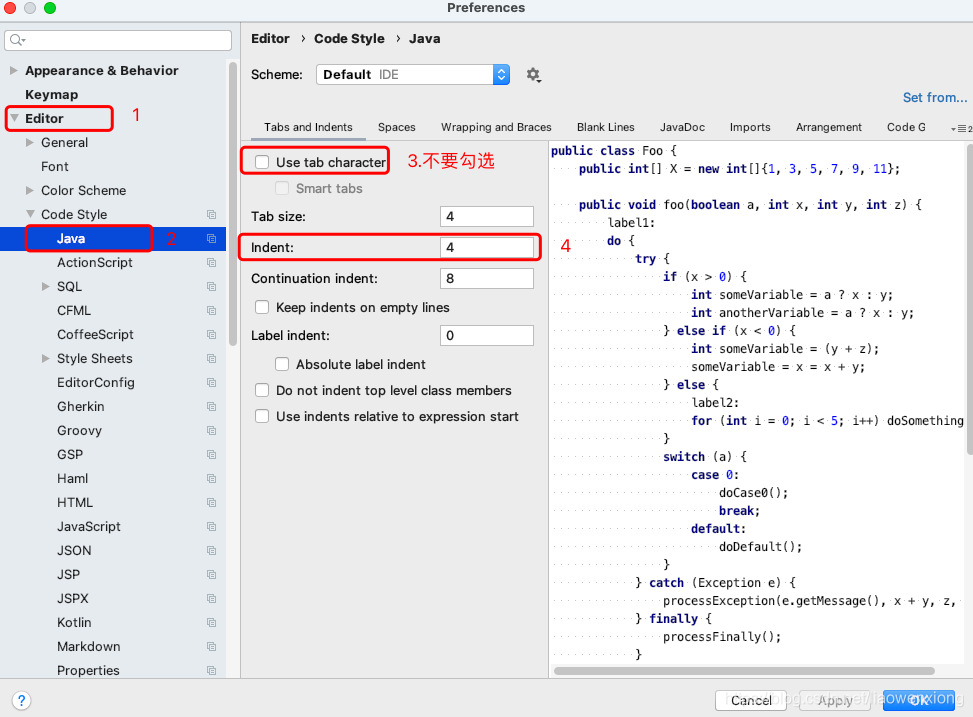Click the scope icon beside Markdown
973x717 pixels.
212,647
